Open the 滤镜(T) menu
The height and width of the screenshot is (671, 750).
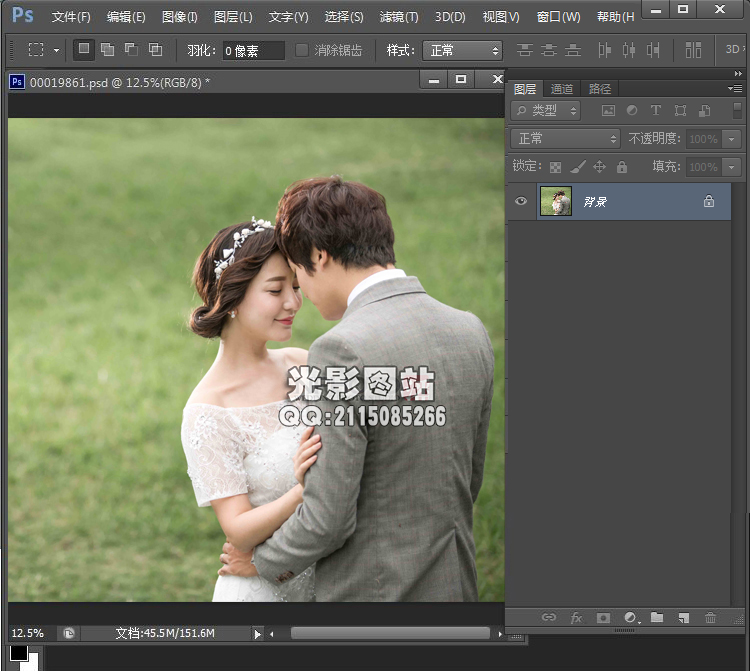399,17
